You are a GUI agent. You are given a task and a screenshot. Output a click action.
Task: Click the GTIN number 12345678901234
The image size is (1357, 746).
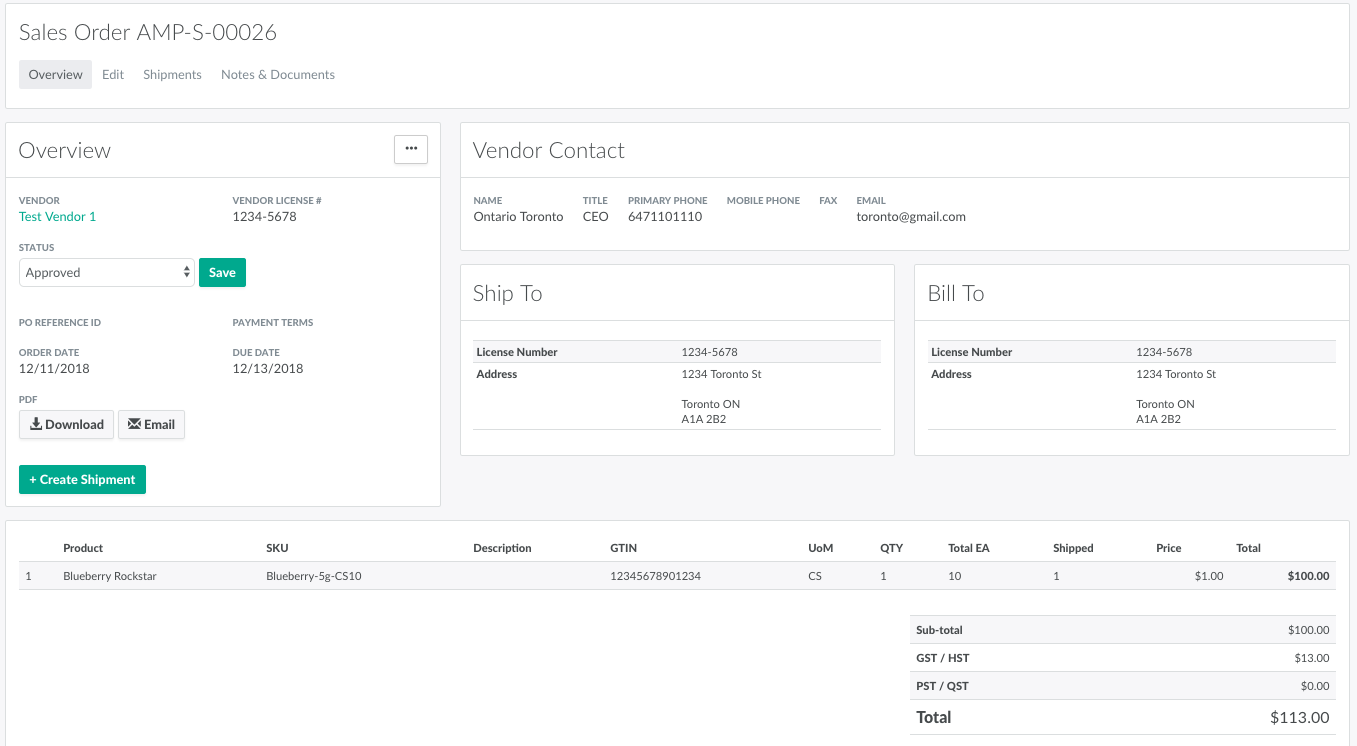tap(655, 576)
